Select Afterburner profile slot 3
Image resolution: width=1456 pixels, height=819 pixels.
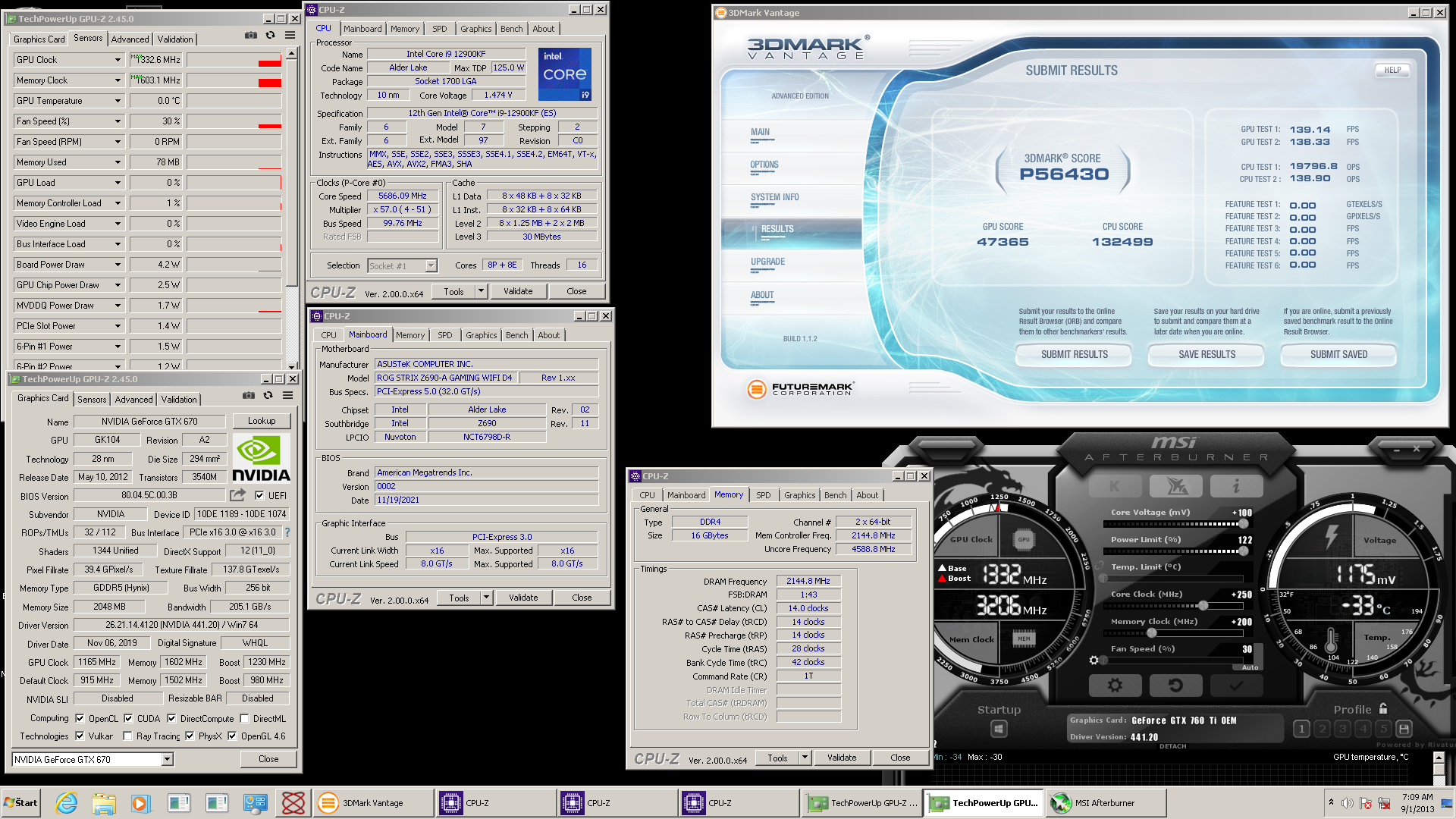click(x=1342, y=729)
